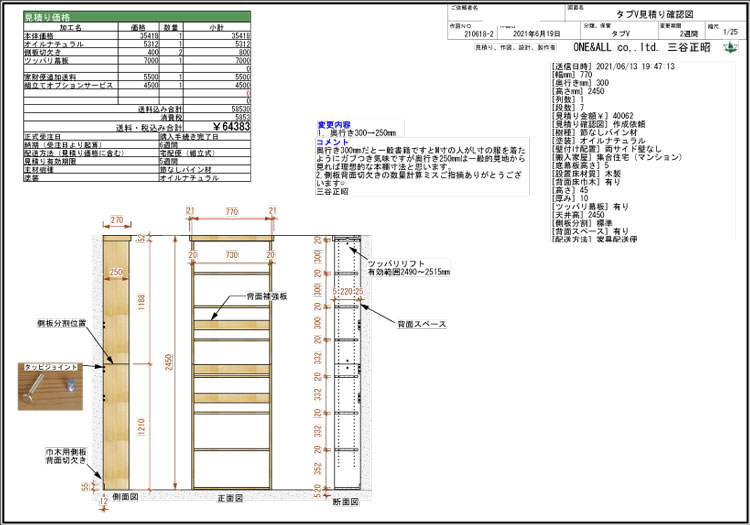Click the [高さmm] 2450 line
Image resolution: width=750 pixels, height=525 pixels.
pos(577,91)
